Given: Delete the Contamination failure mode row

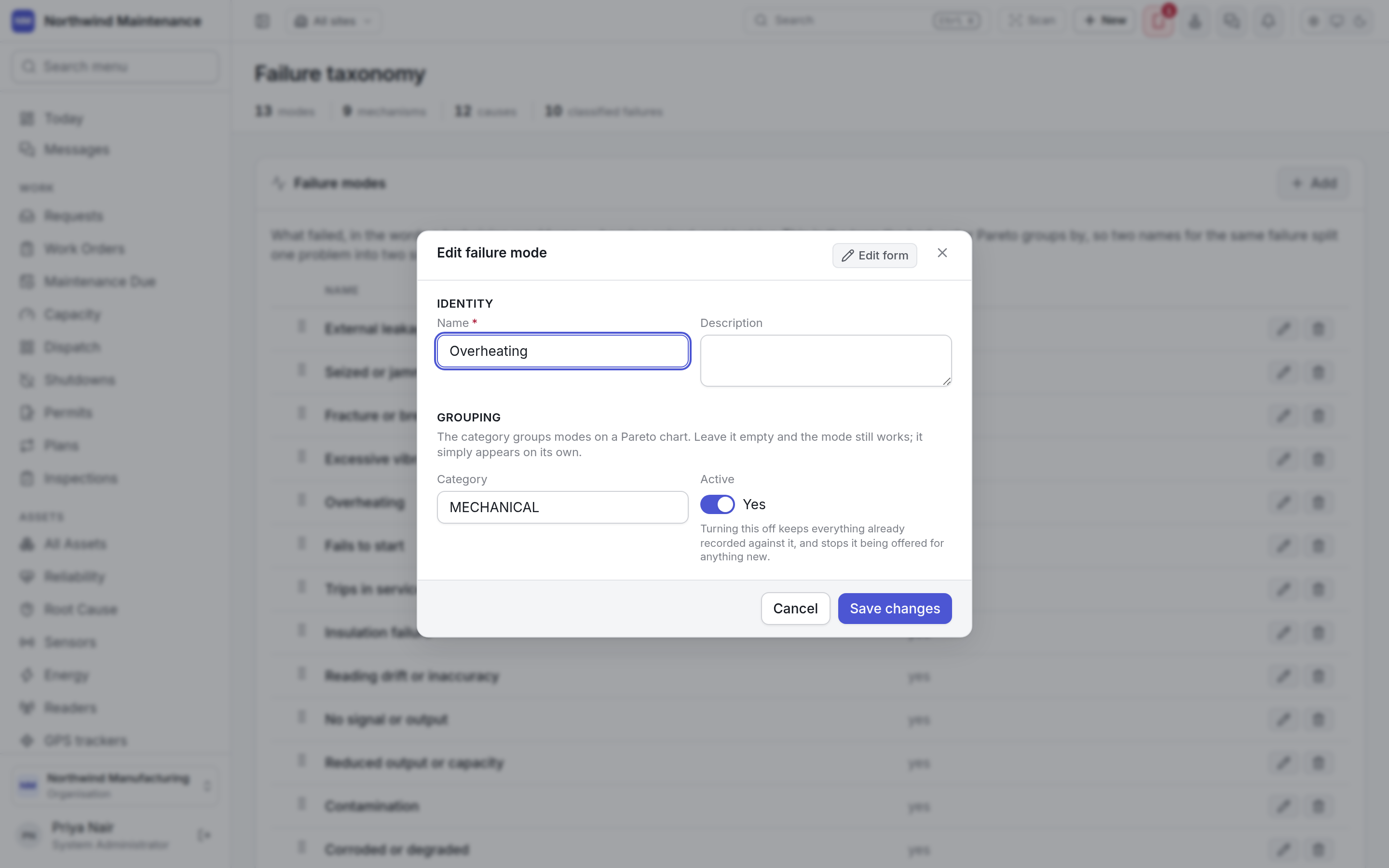Looking at the screenshot, I should pyautogui.click(x=1318, y=806).
